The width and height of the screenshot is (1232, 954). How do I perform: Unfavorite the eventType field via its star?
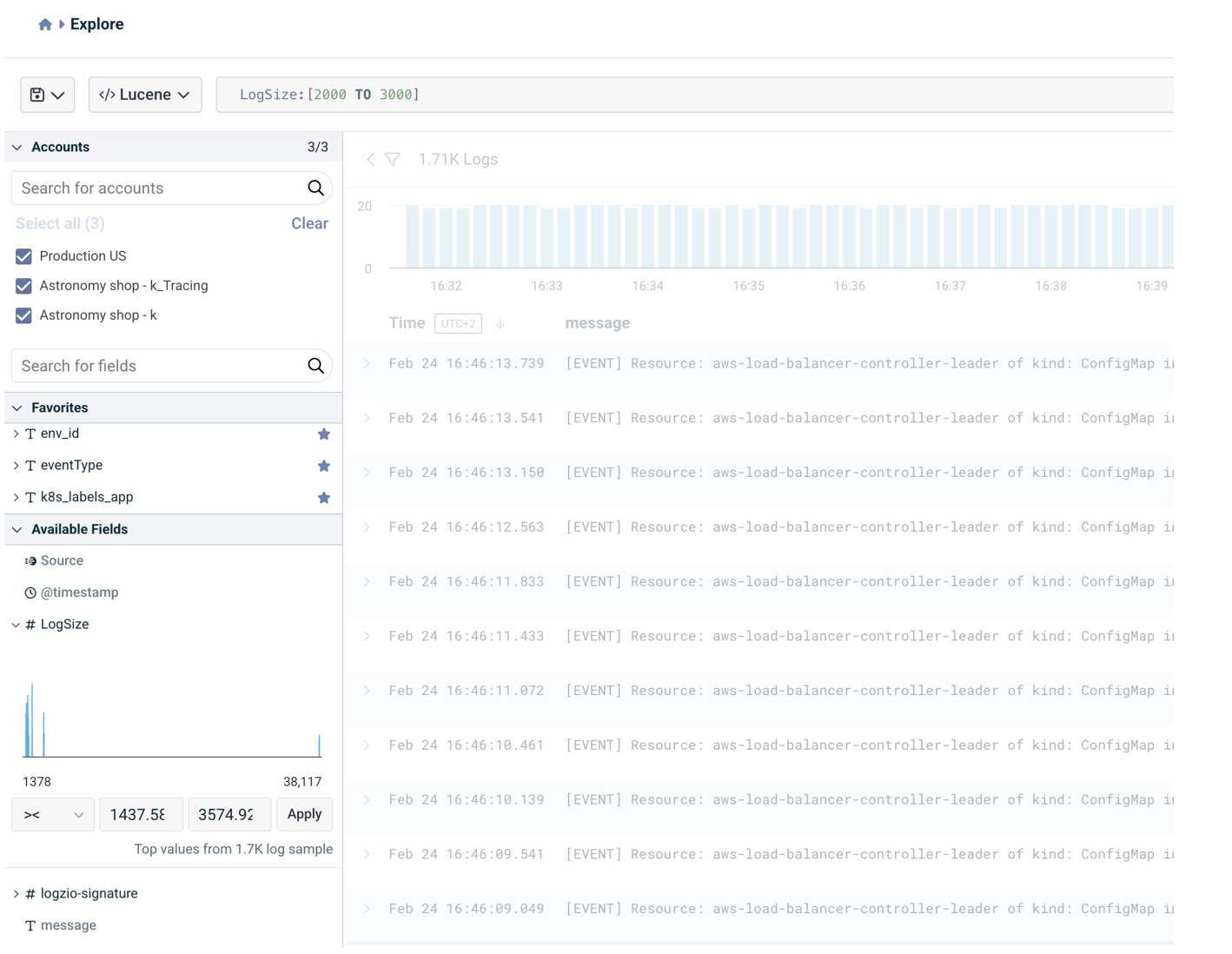[323, 465]
